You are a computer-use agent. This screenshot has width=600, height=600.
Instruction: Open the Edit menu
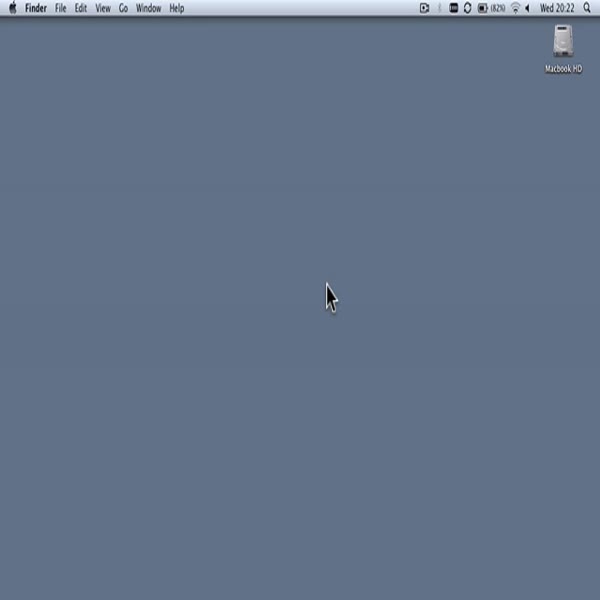pyautogui.click(x=81, y=8)
